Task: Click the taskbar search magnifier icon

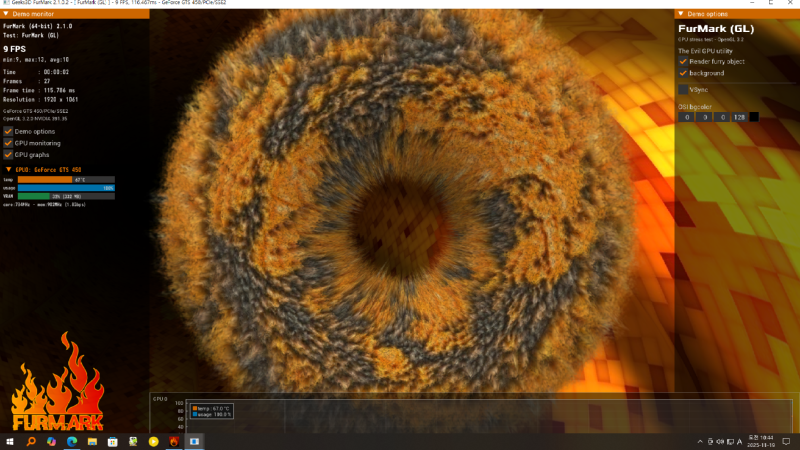Action: pos(31,441)
